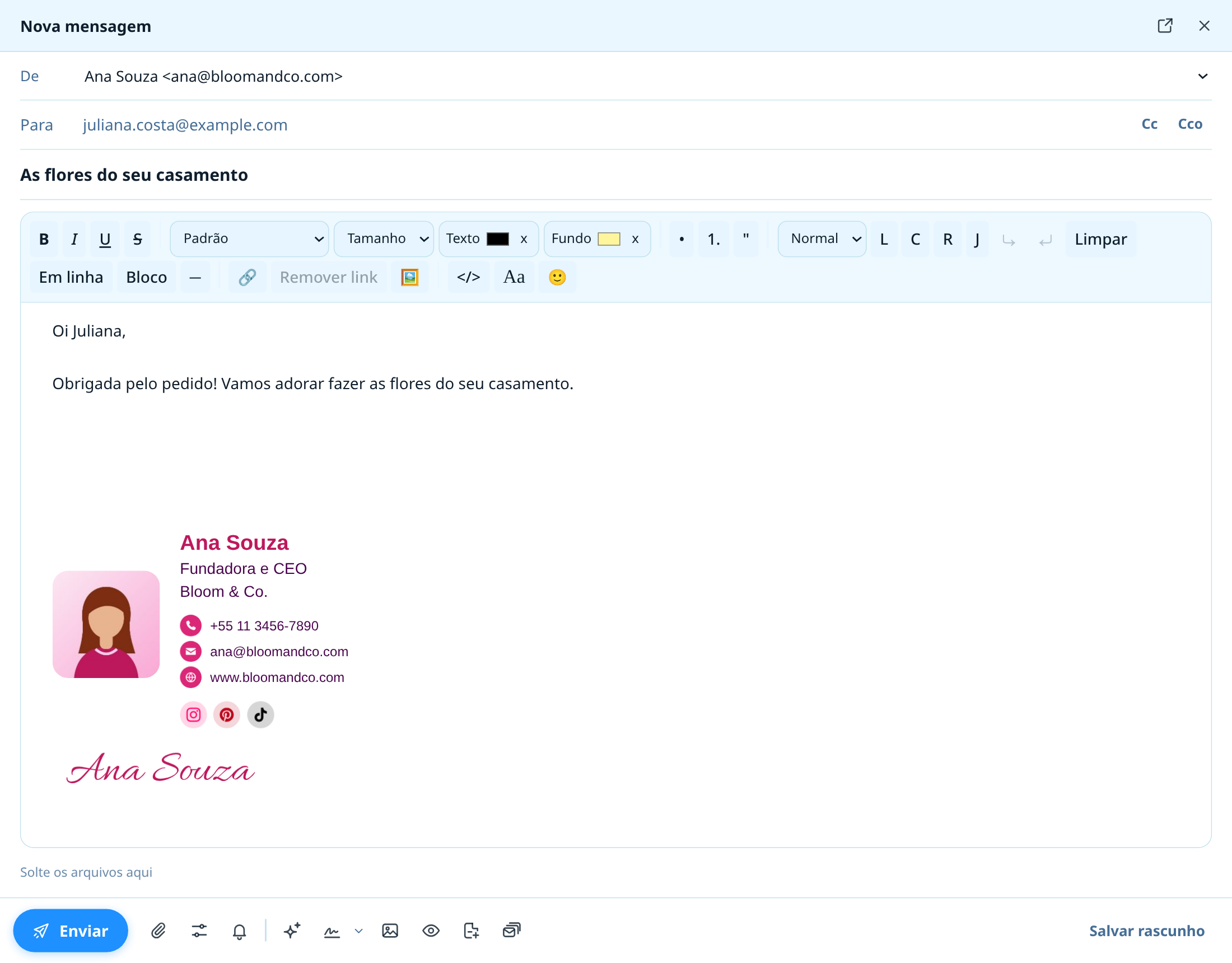This screenshot has width=1232, height=963.
Task: Align text left with L
Action: click(x=884, y=239)
